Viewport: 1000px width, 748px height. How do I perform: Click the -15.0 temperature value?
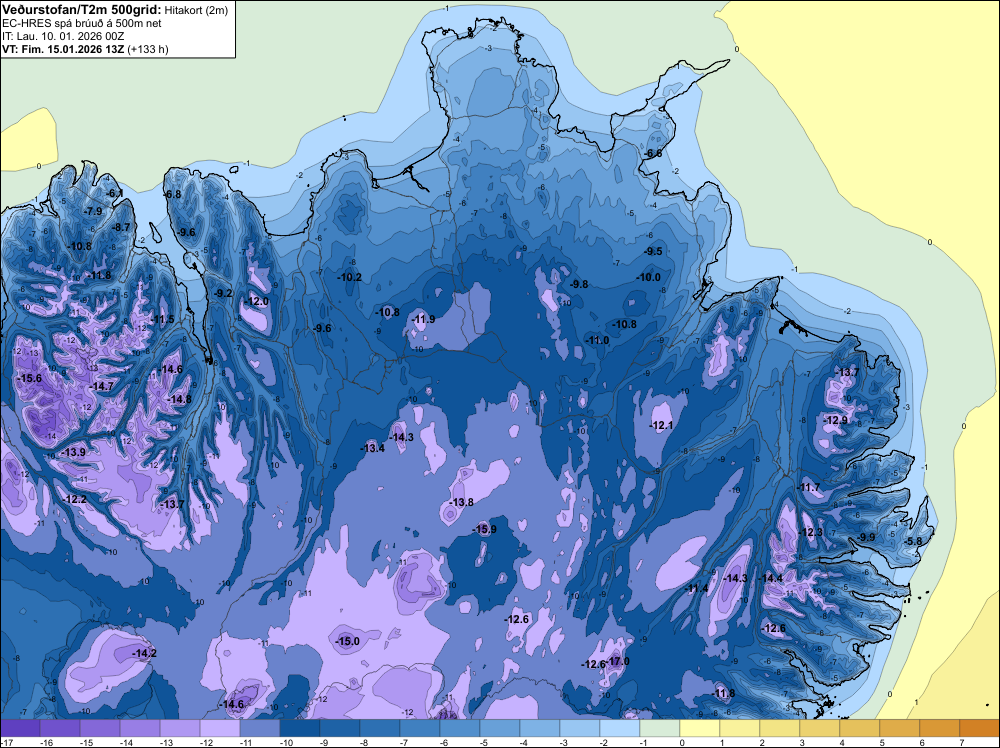point(348,642)
